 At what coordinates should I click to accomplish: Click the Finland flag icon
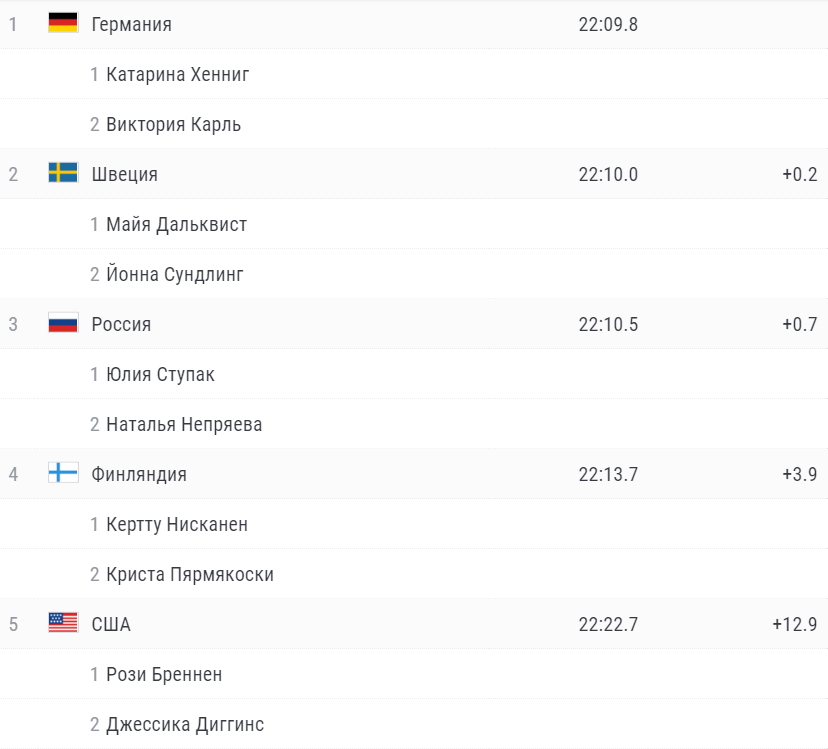(x=63, y=473)
